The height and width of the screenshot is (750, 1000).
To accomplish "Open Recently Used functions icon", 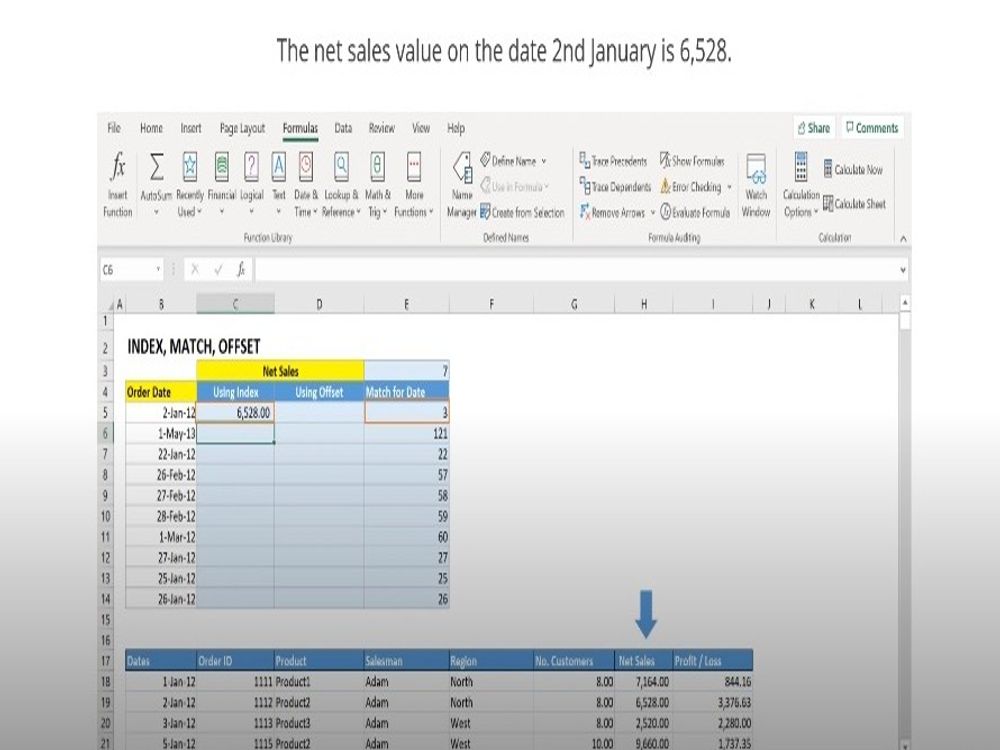I will coord(190,166).
